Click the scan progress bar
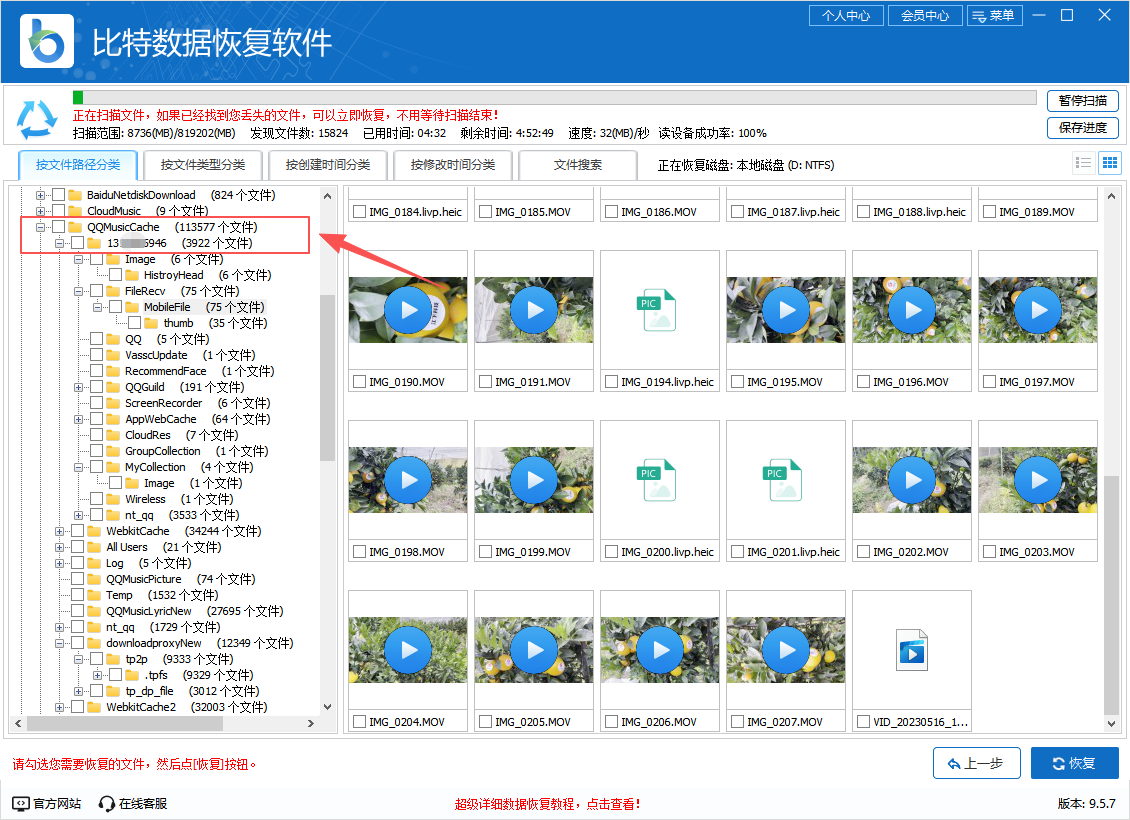 pos(550,97)
